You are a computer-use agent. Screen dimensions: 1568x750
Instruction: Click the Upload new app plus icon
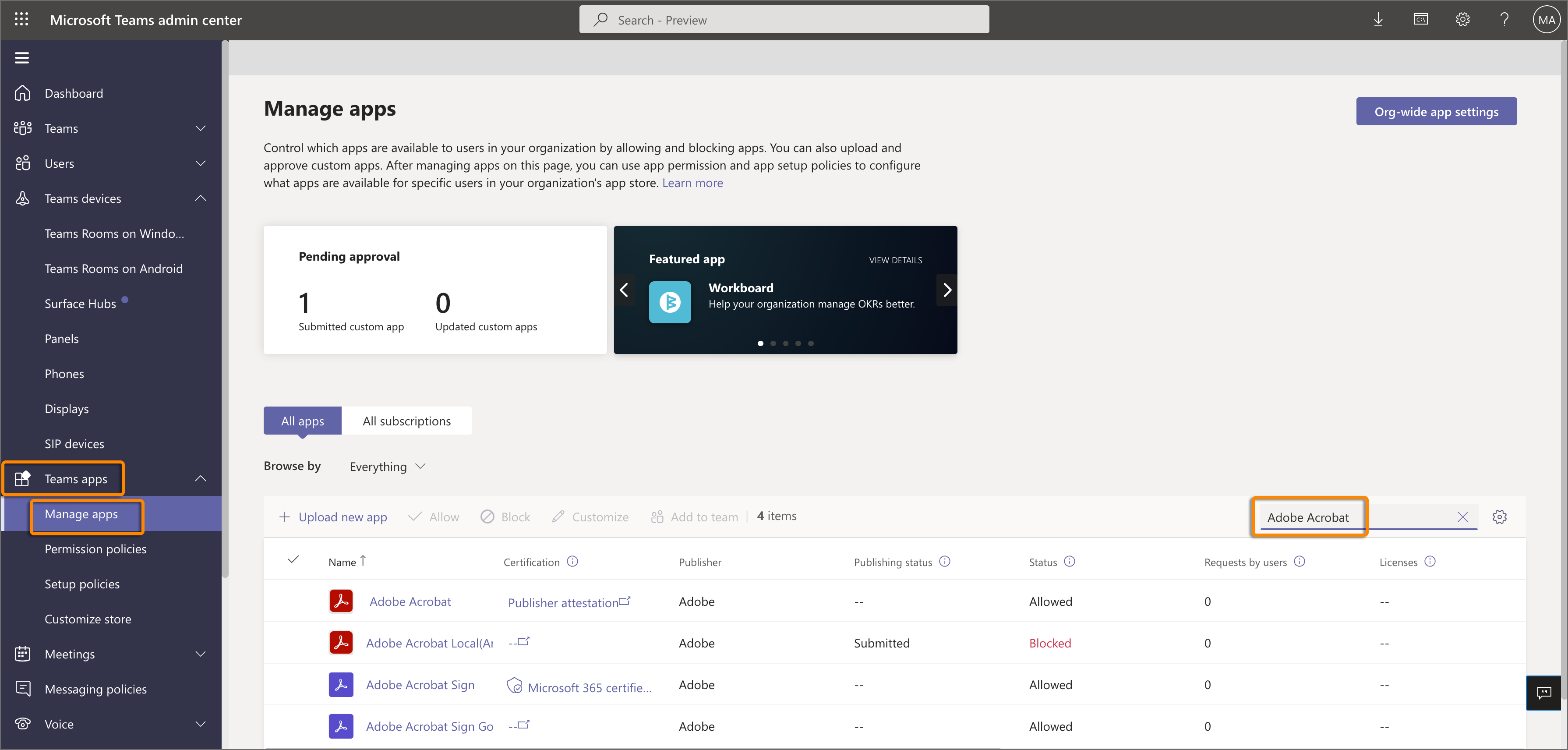(x=285, y=516)
